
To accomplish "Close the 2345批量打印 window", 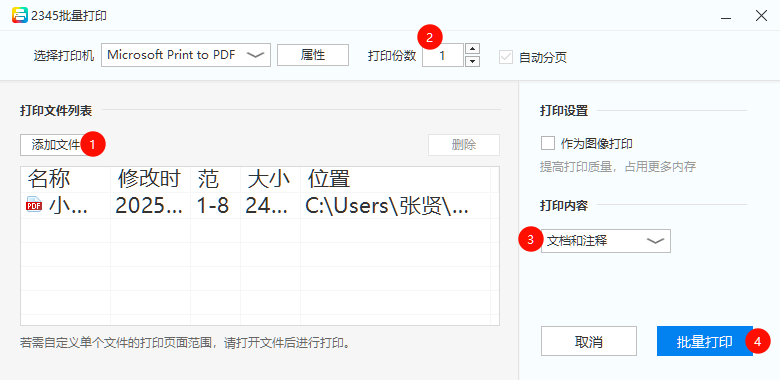I will (x=761, y=16).
